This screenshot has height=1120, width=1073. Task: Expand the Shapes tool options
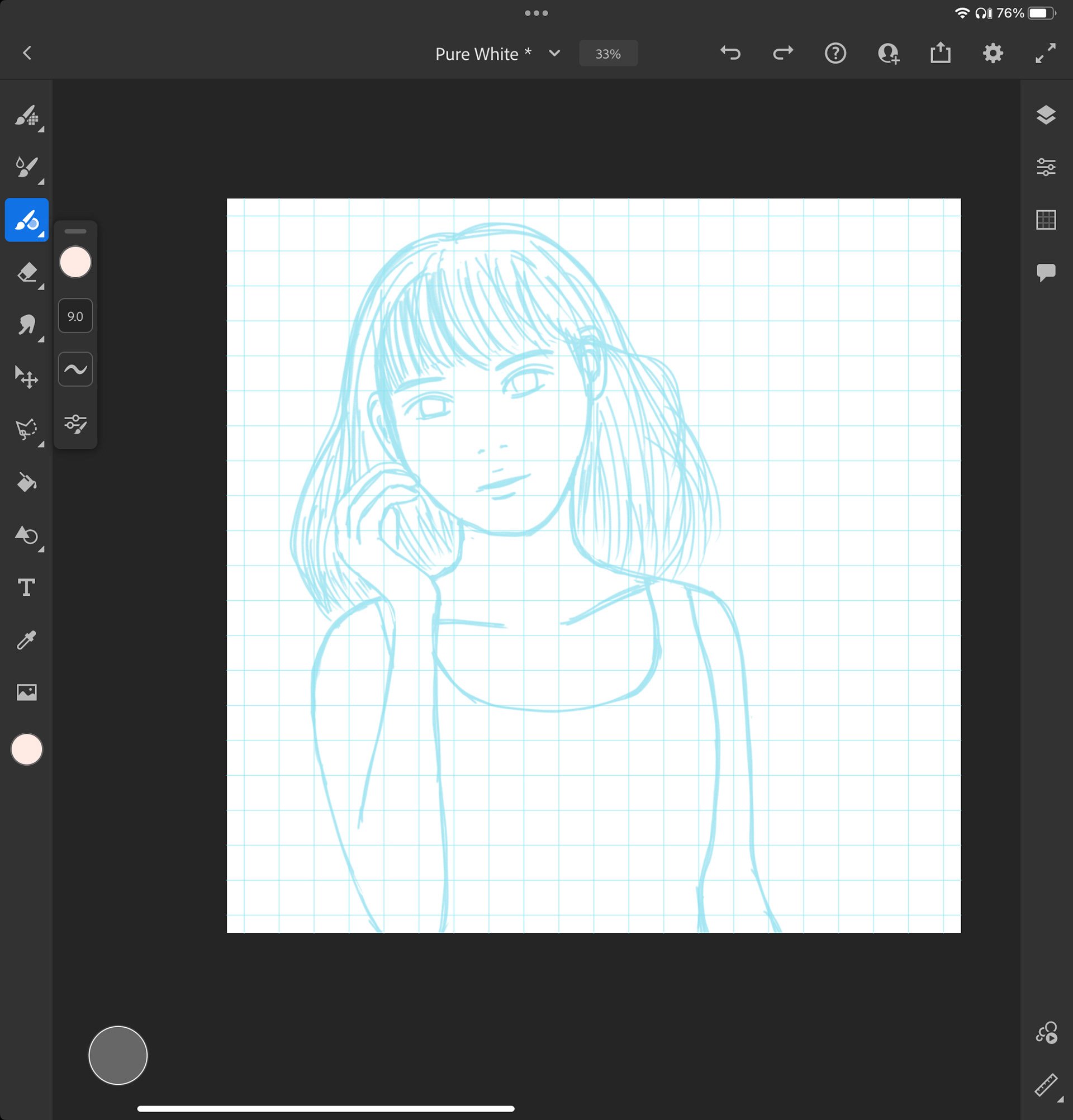(x=41, y=549)
